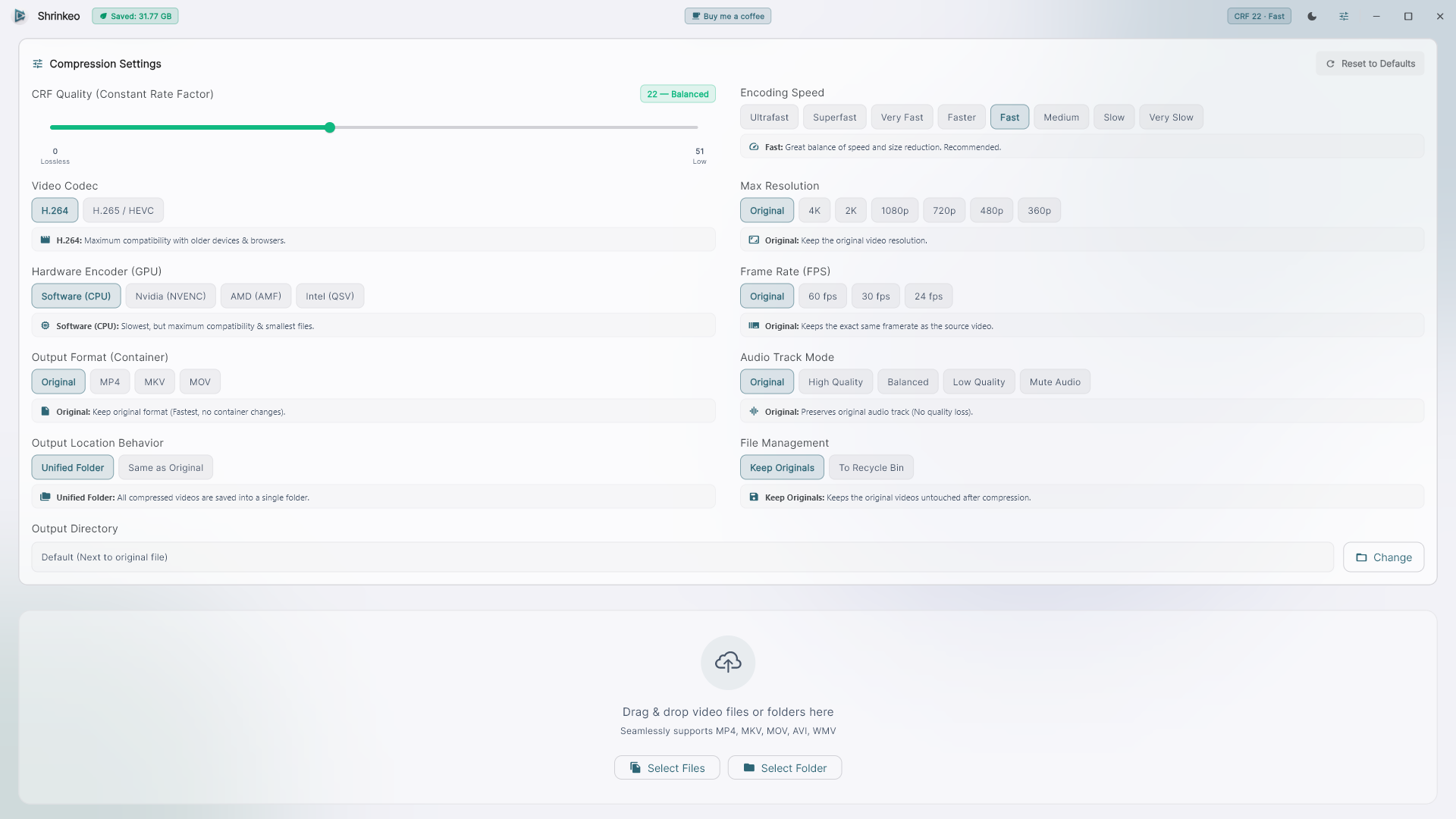Viewport: 1456px width, 819px height.
Task: Toggle dark mode moon icon
Action: [x=1312, y=16]
